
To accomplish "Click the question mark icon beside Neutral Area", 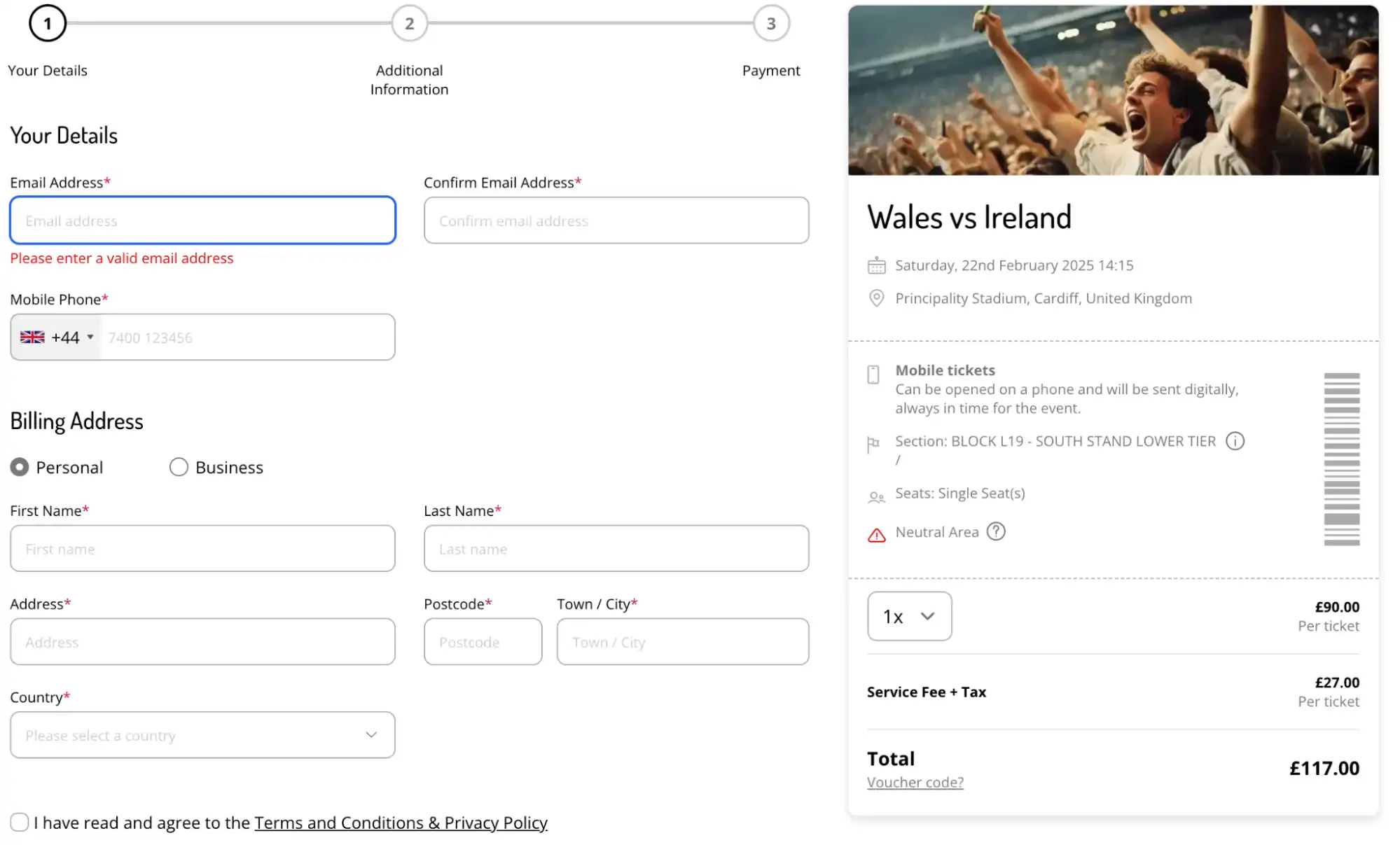I will [996, 531].
